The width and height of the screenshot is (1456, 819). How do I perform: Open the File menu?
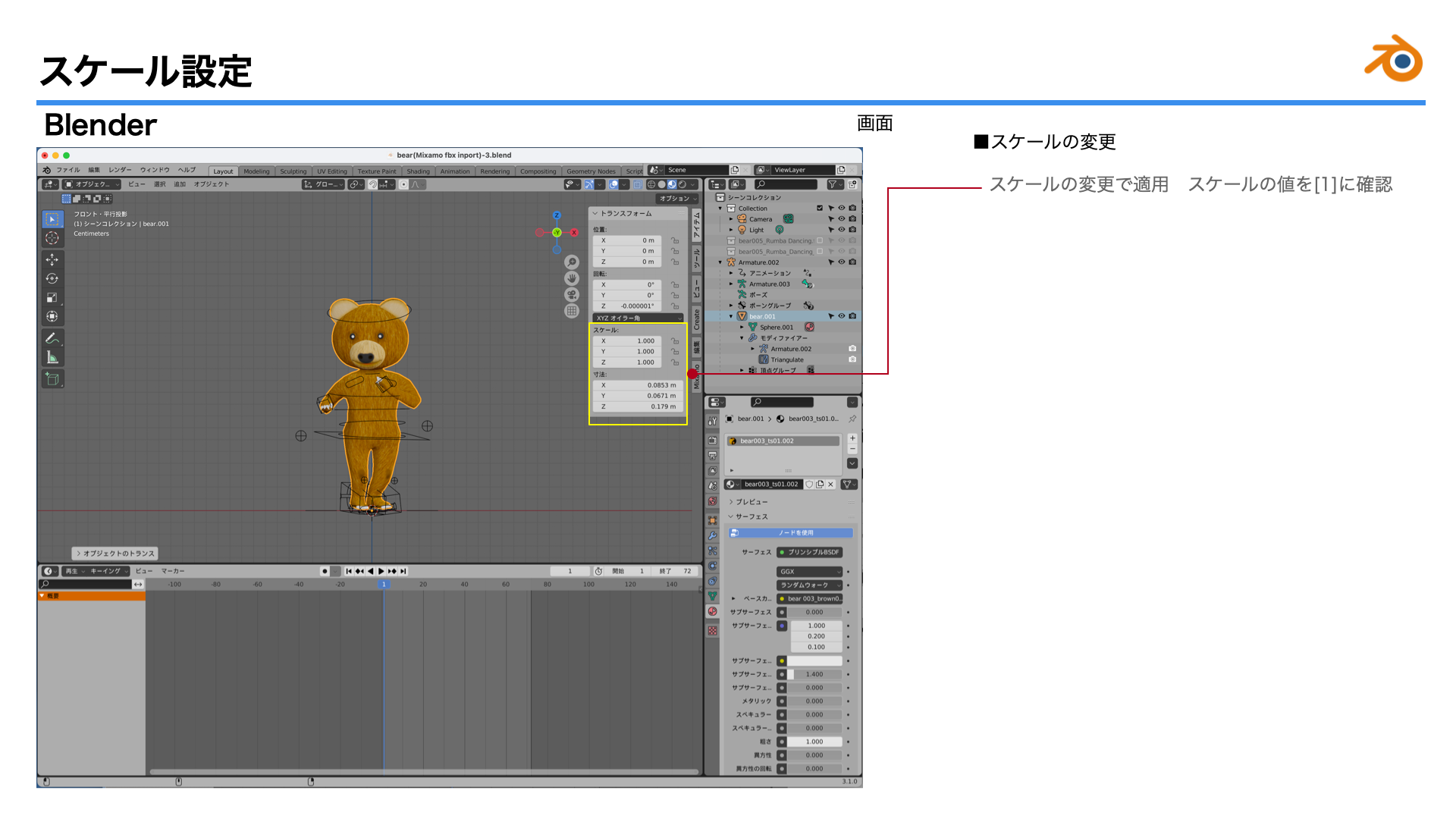[x=67, y=170]
